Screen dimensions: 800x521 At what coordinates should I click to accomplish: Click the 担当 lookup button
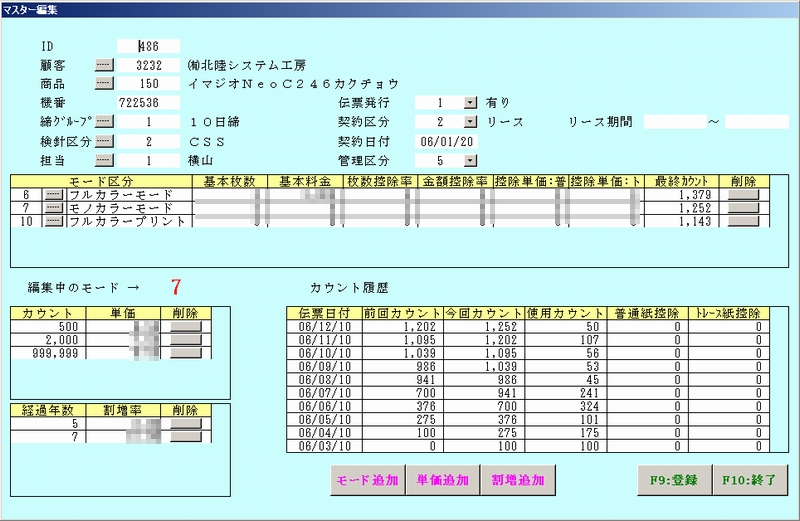tap(105, 160)
